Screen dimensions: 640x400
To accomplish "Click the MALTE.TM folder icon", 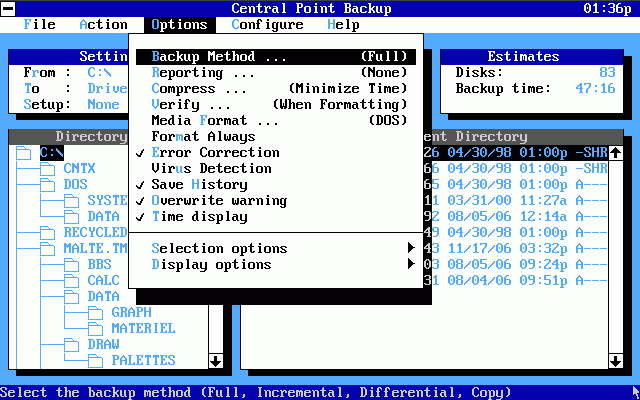I will coord(48,249).
